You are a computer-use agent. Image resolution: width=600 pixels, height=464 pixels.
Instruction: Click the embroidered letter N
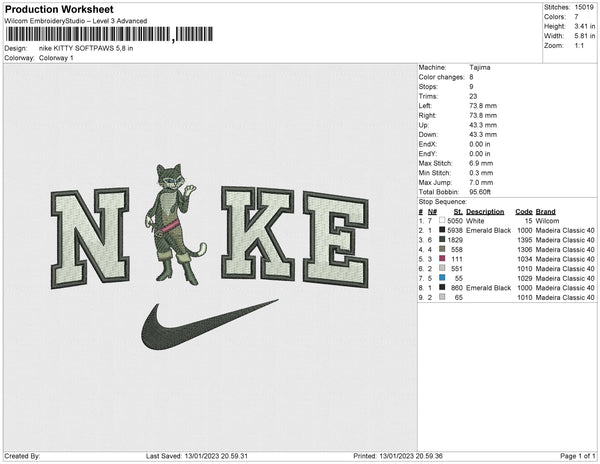pos(90,239)
